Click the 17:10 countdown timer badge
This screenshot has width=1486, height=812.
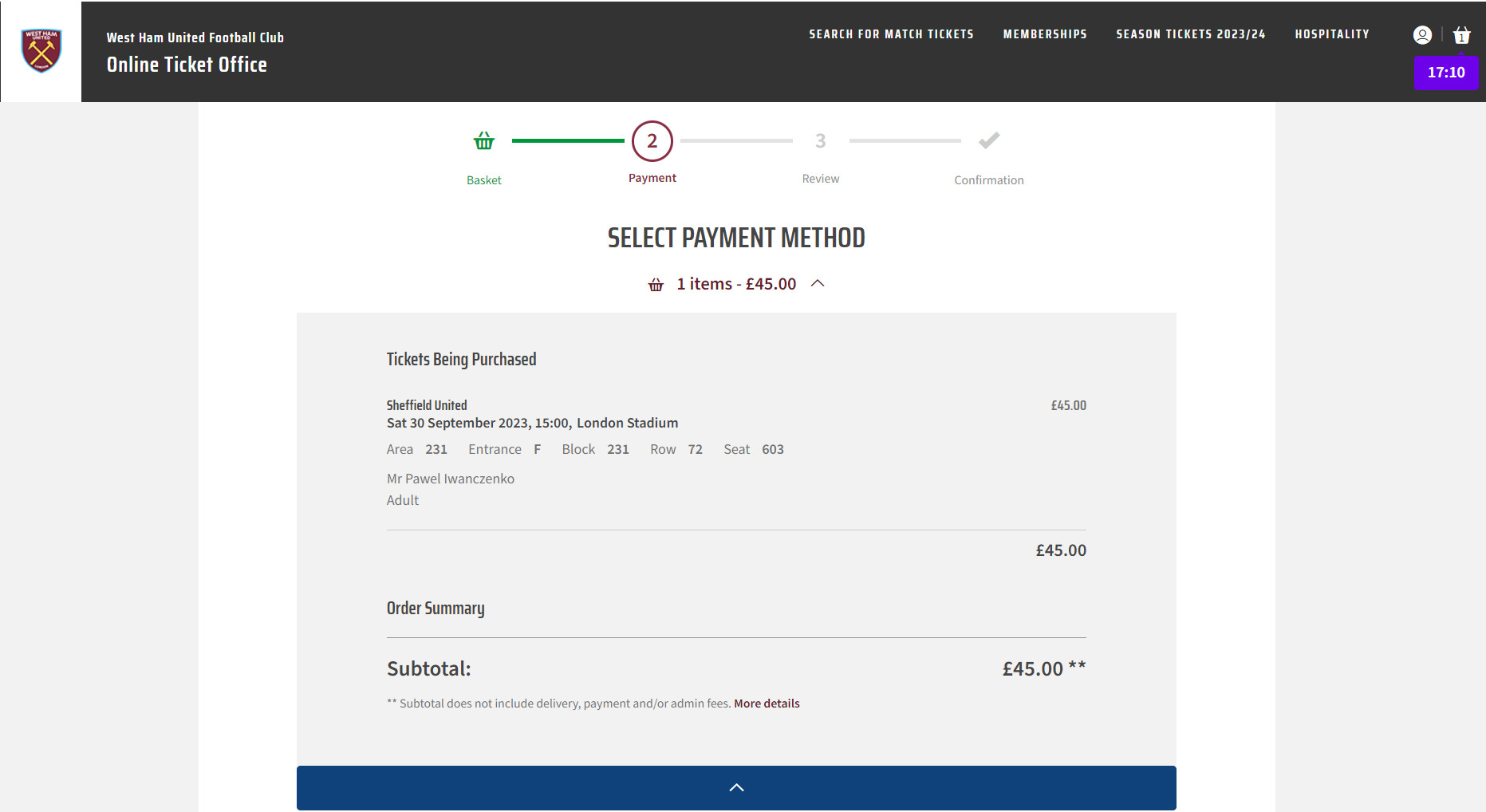(x=1445, y=73)
